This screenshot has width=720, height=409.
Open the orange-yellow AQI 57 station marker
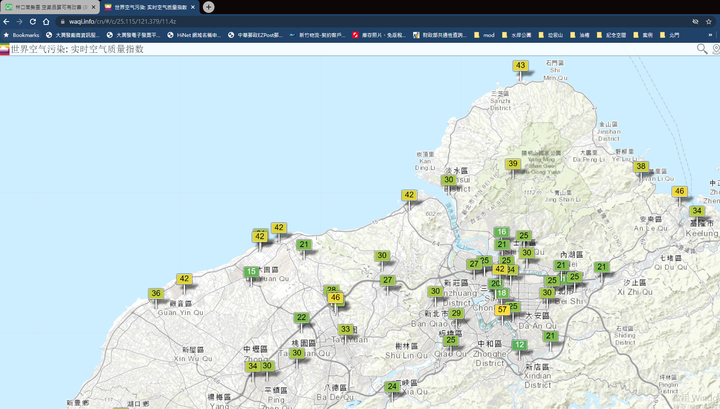click(502, 310)
